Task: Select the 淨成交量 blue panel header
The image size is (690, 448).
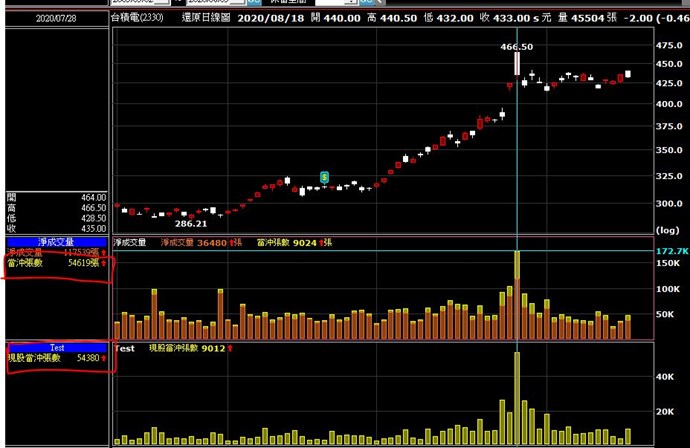Action: 56,242
